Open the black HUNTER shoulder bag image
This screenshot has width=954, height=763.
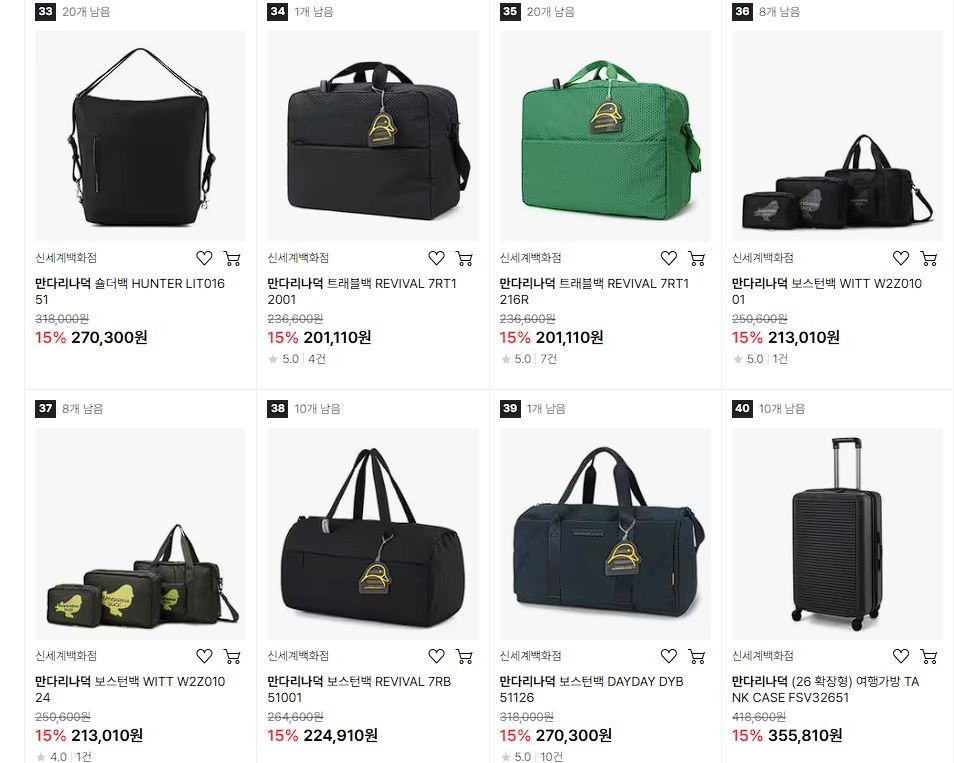tap(141, 136)
